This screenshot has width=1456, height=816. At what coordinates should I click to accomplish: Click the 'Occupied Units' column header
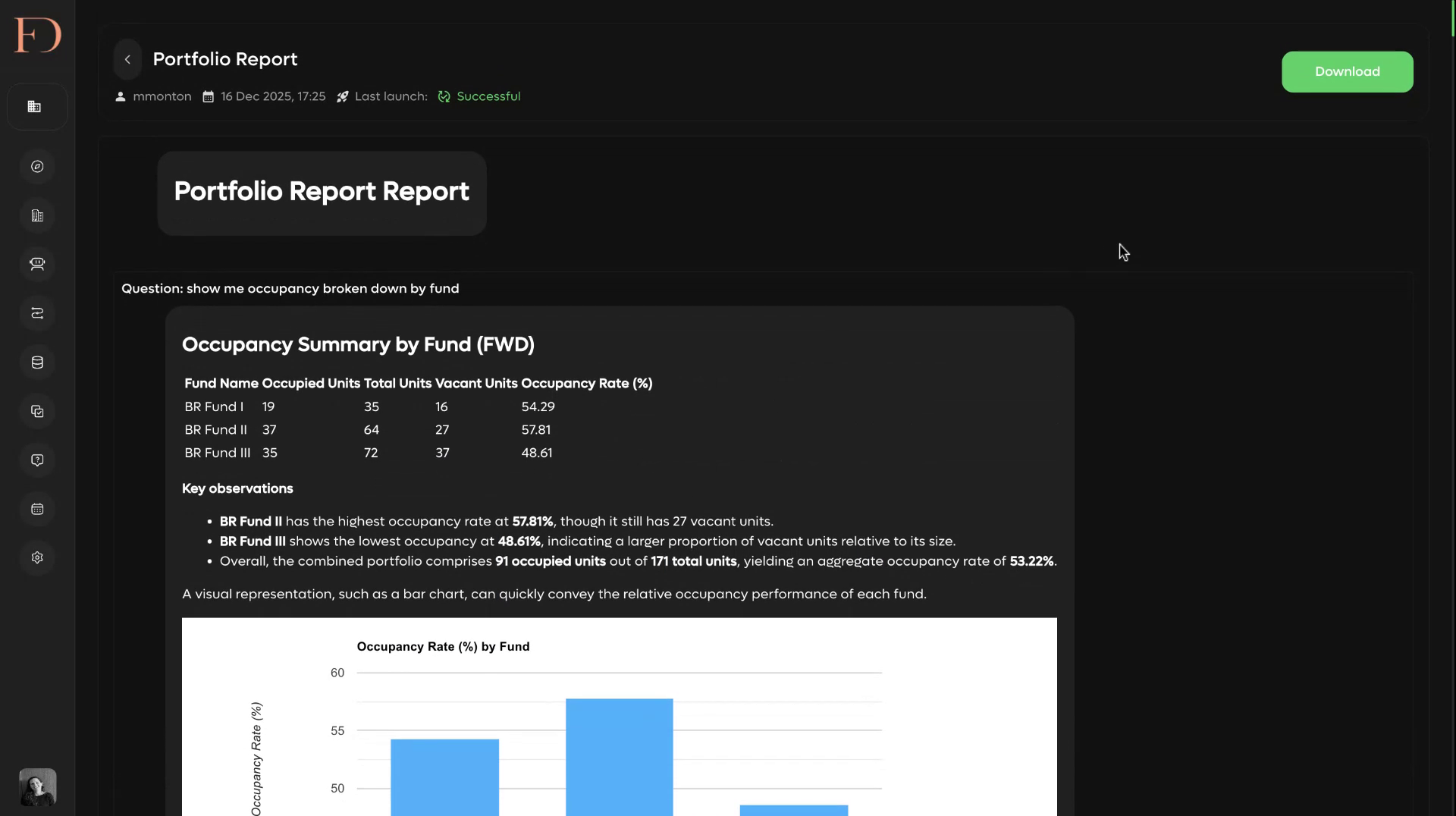[311, 384]
